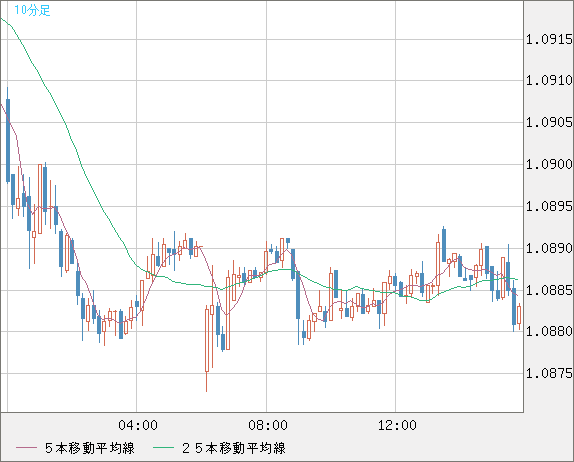Click the purple 5-period moving average legend line
Viewport: 574px width, 462px height.
(x=26, y=448)
